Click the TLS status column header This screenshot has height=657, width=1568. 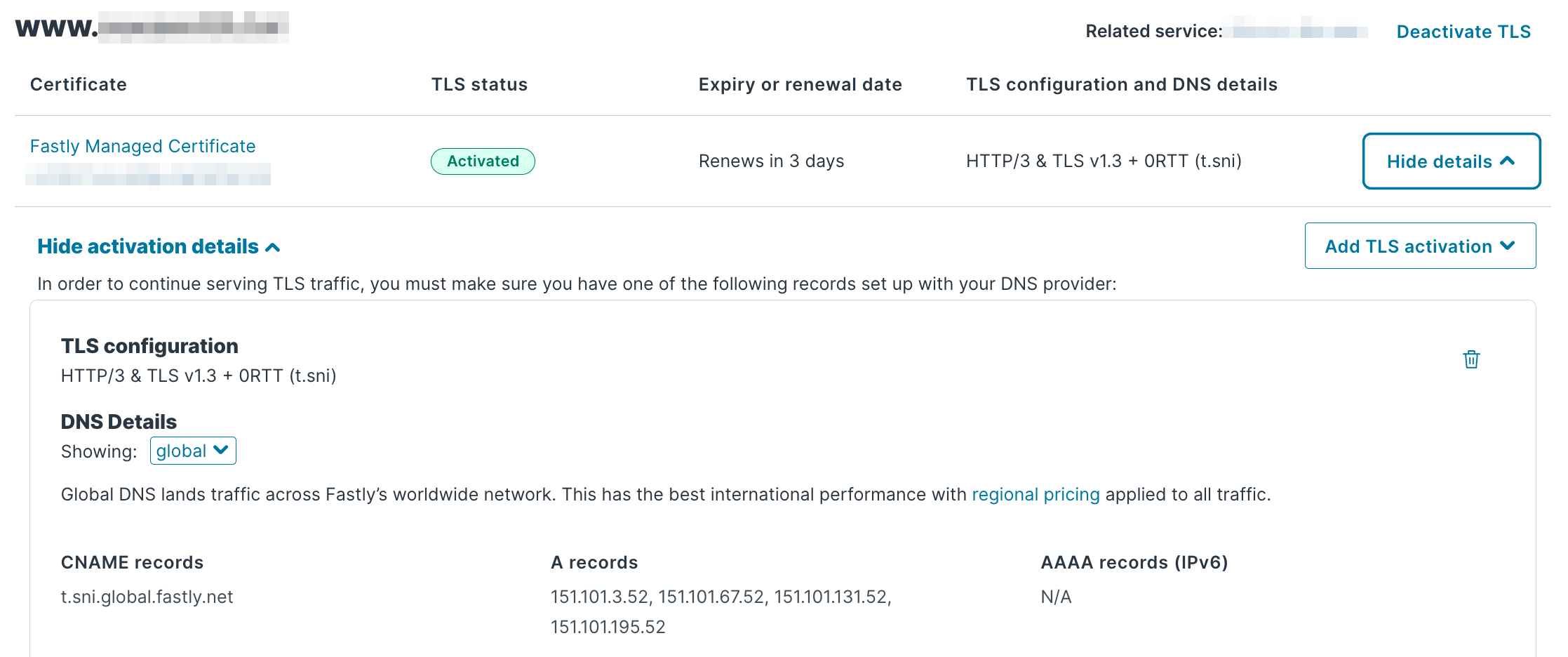479,85
